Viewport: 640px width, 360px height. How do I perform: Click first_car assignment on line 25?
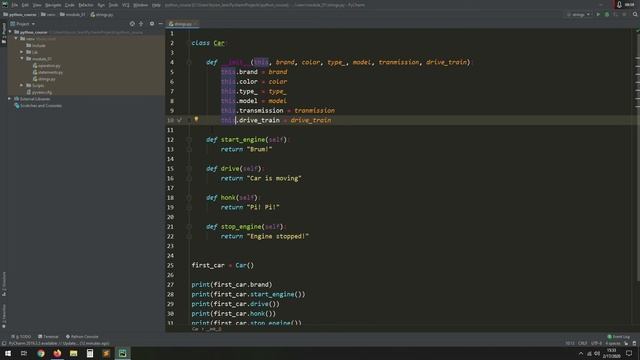pos(223,265)
